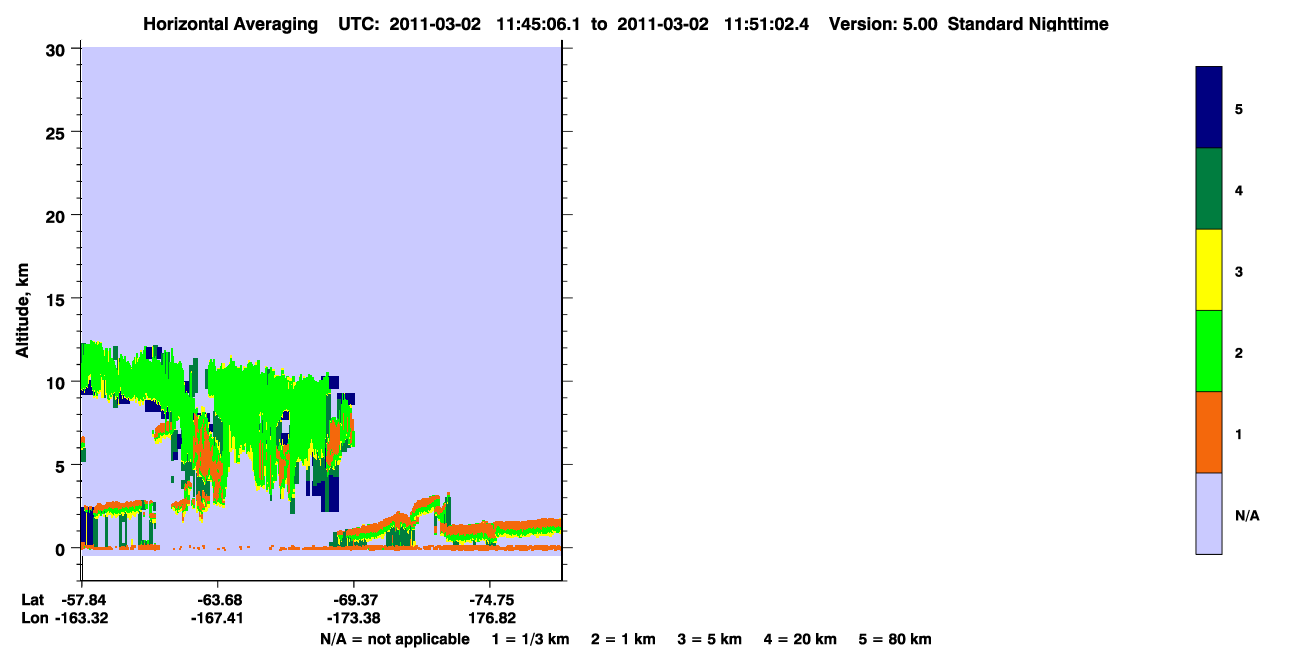The width and height of the screenshot is (1300, 667).
Task: Click the longitude value -167.41
Action: [x=218, y=619]
